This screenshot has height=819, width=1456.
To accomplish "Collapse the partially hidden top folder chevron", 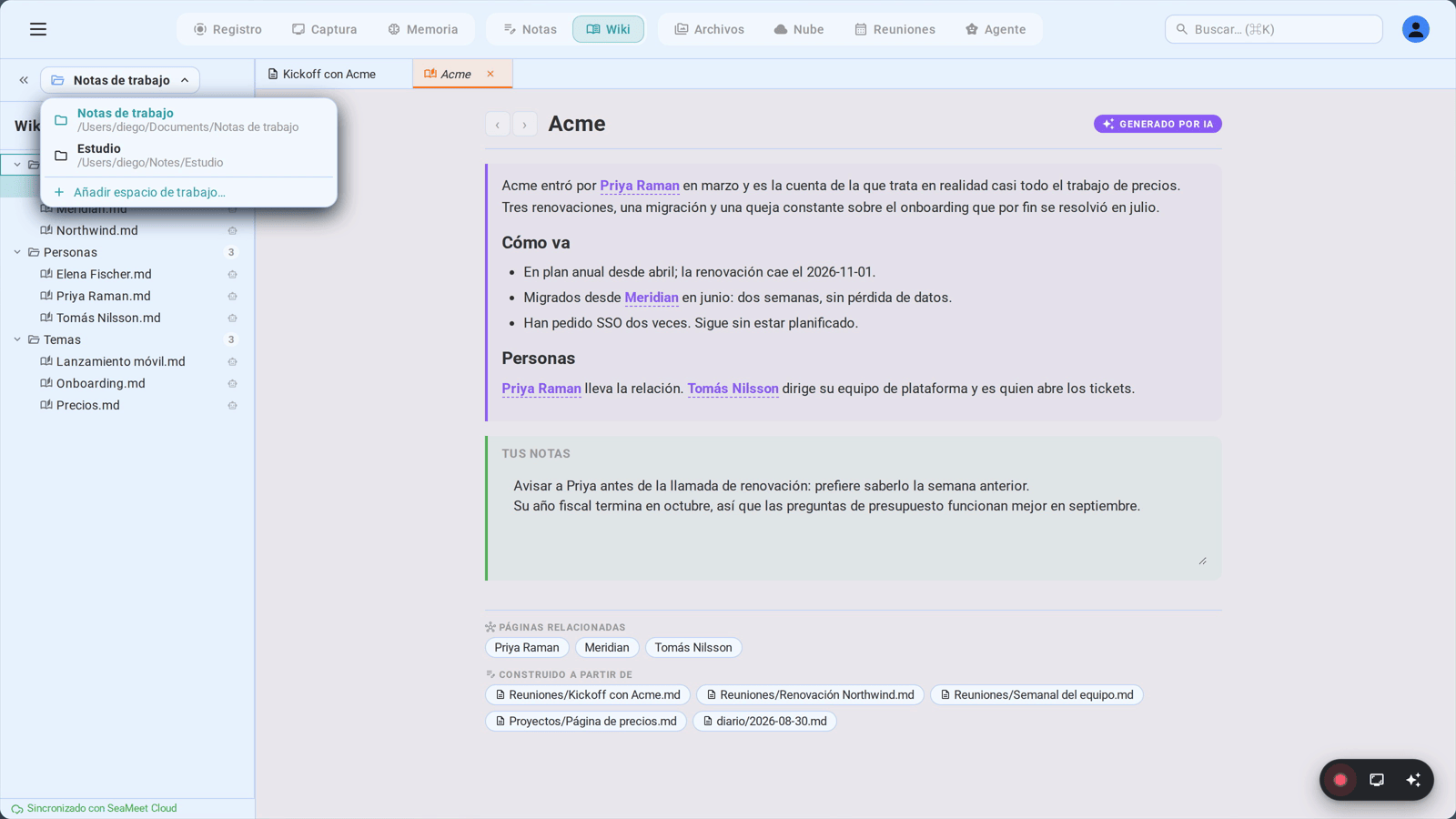I will [17, 165].
